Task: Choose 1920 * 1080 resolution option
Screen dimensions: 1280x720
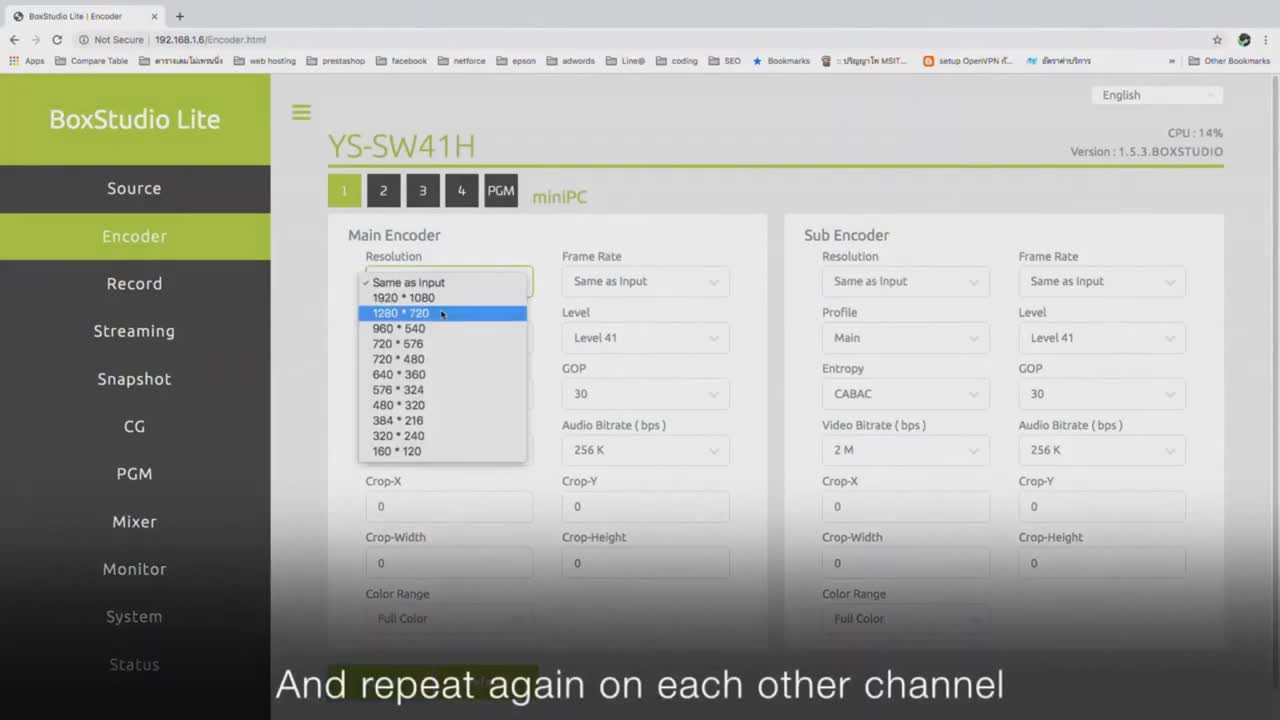Action: [x=442, y=298]
